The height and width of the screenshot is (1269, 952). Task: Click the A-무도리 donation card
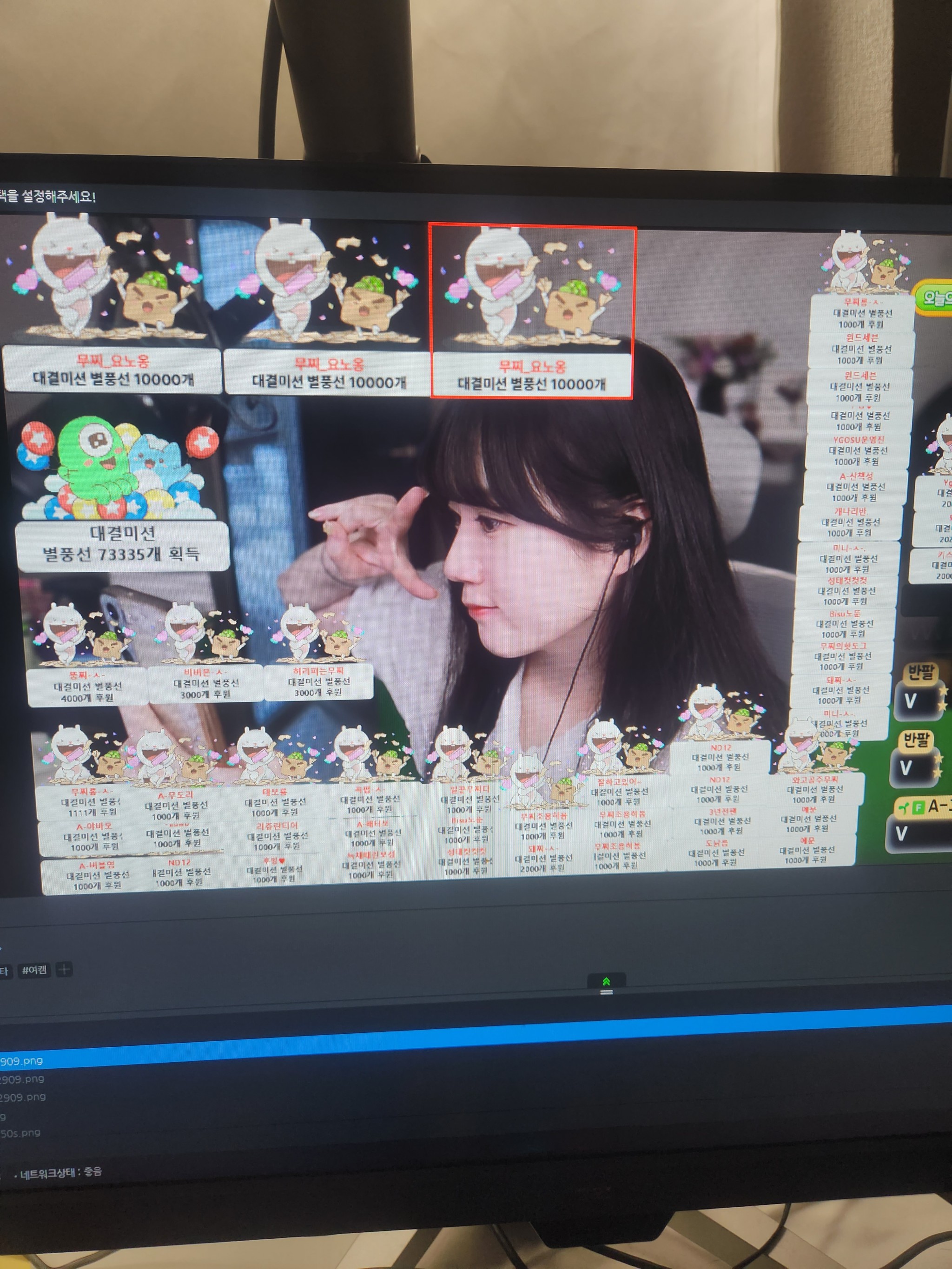pos(176,806)
